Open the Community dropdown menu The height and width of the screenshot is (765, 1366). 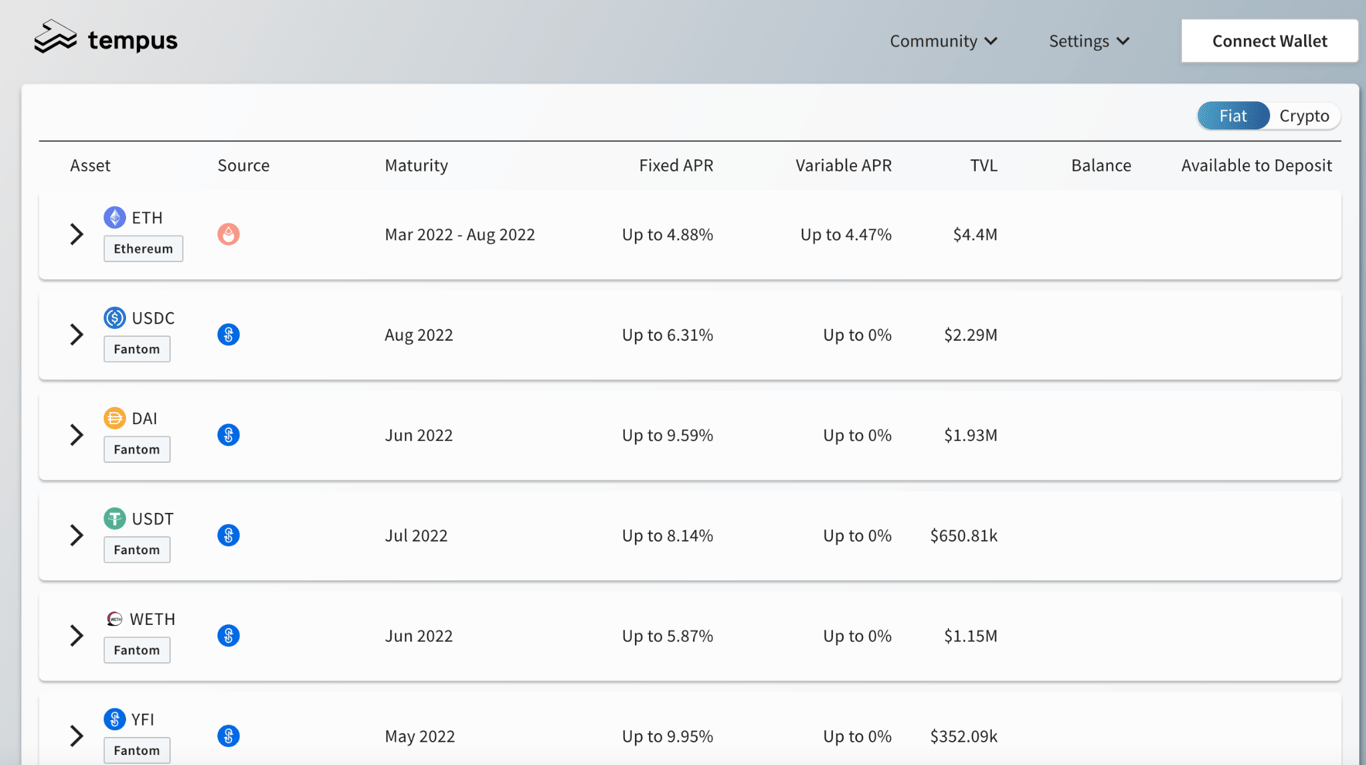(x=943, y=41)
